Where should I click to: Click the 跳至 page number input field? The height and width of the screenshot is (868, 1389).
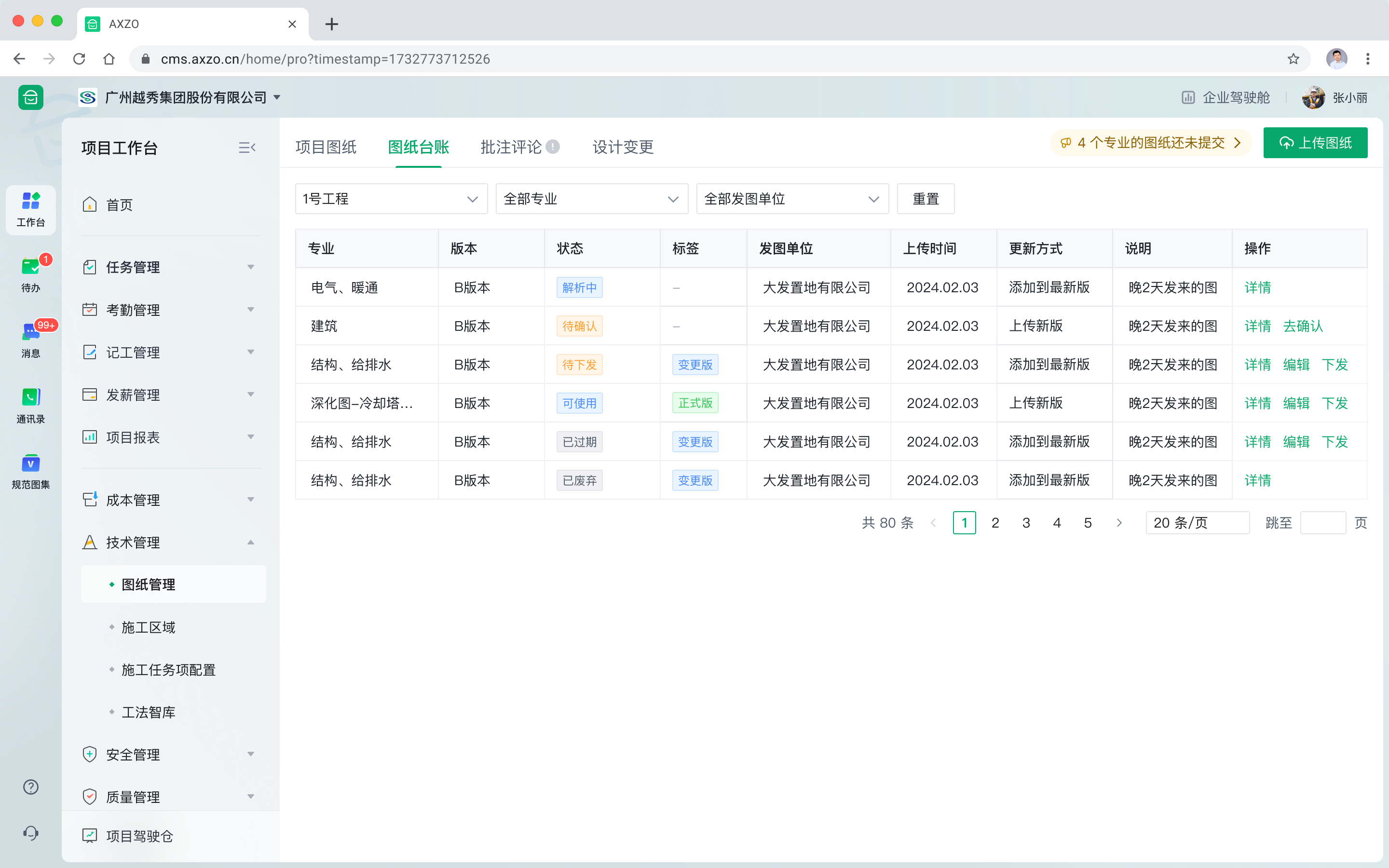tap(1323, 522)
